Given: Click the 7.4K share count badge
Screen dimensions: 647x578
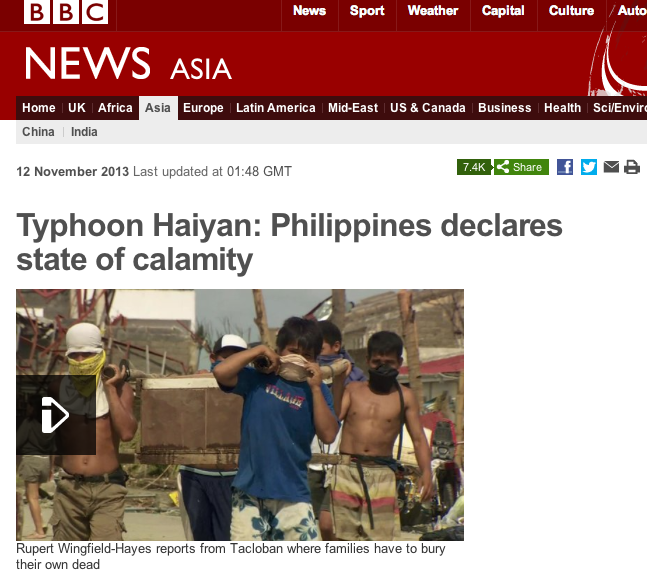Looking at the screenshot, I should [474, 167].
